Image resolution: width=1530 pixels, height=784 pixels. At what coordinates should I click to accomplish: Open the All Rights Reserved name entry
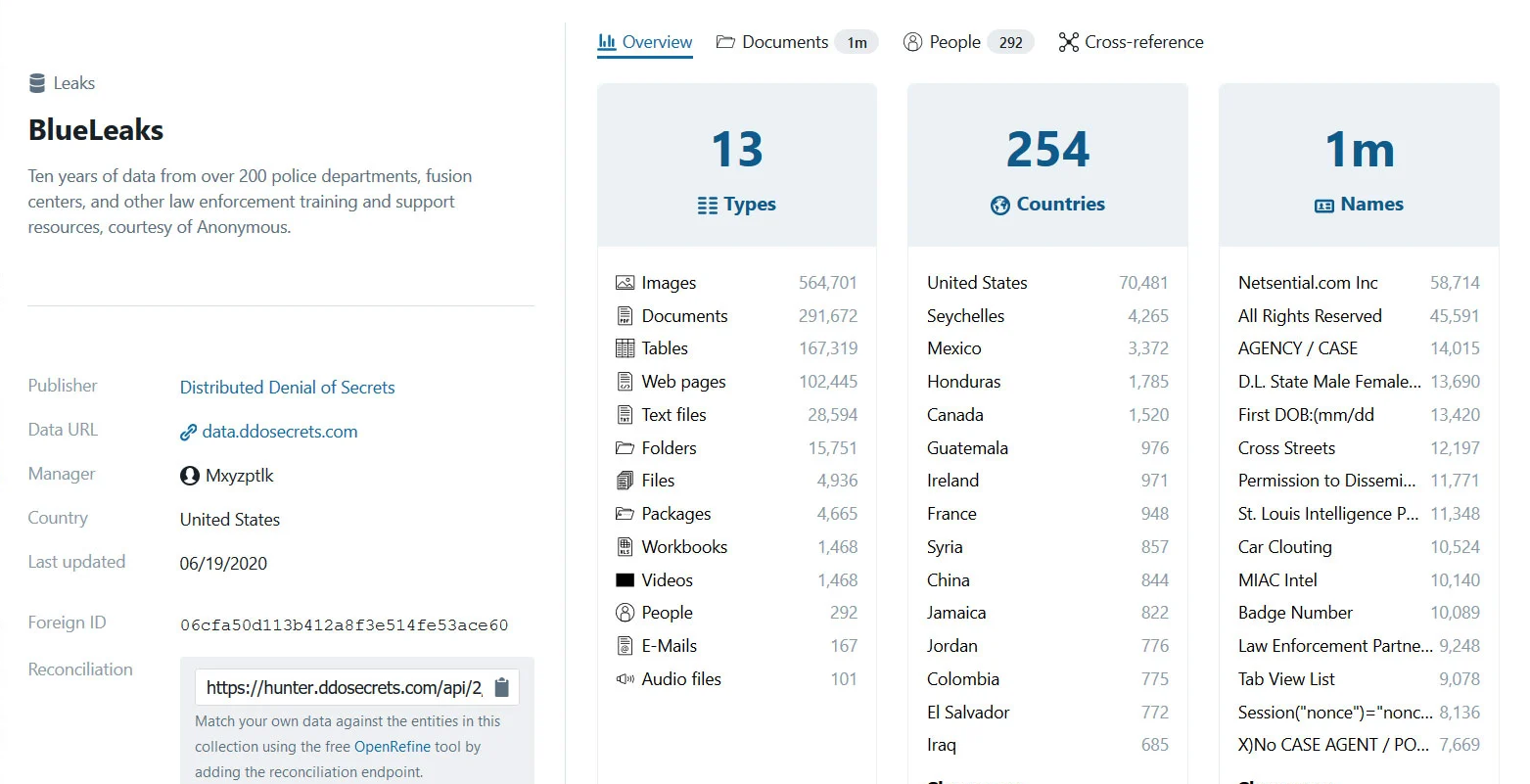pyautogui.click(x=1359, y=316)
